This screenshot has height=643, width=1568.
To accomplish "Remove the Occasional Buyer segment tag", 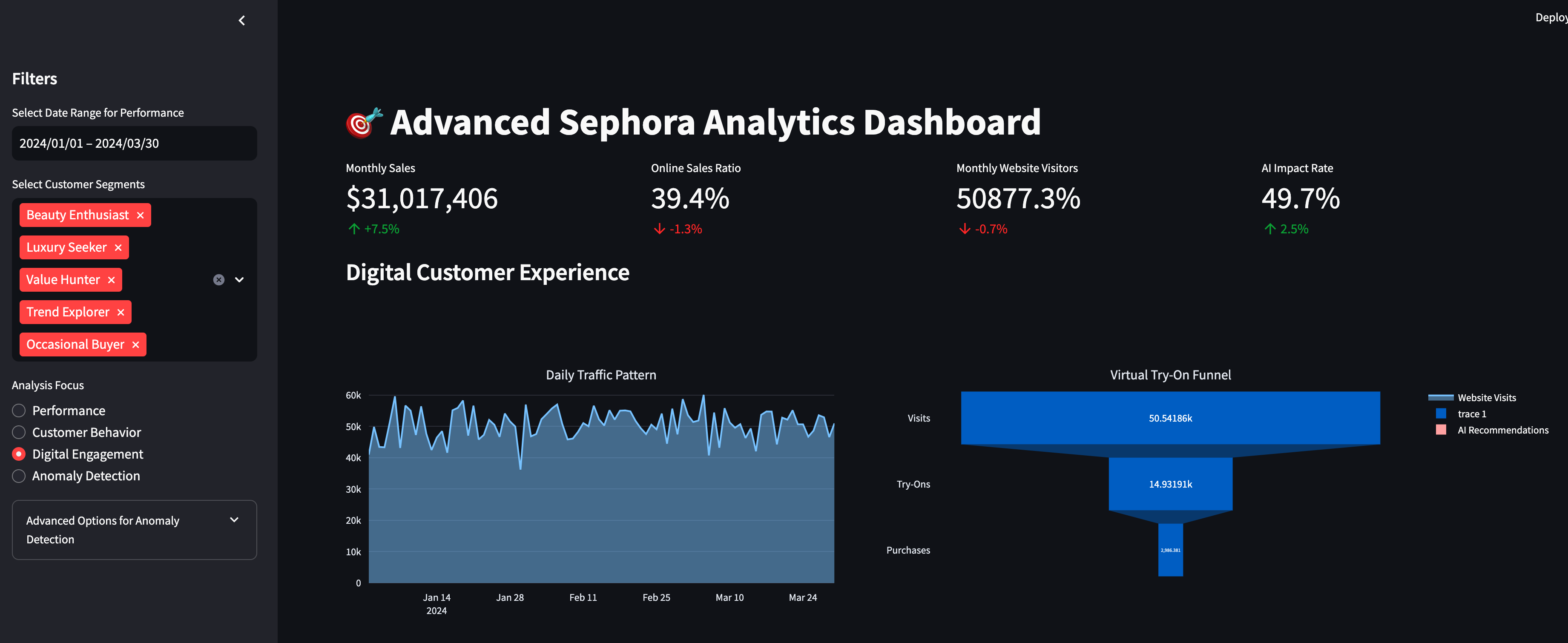I will [x=136, y=344].
